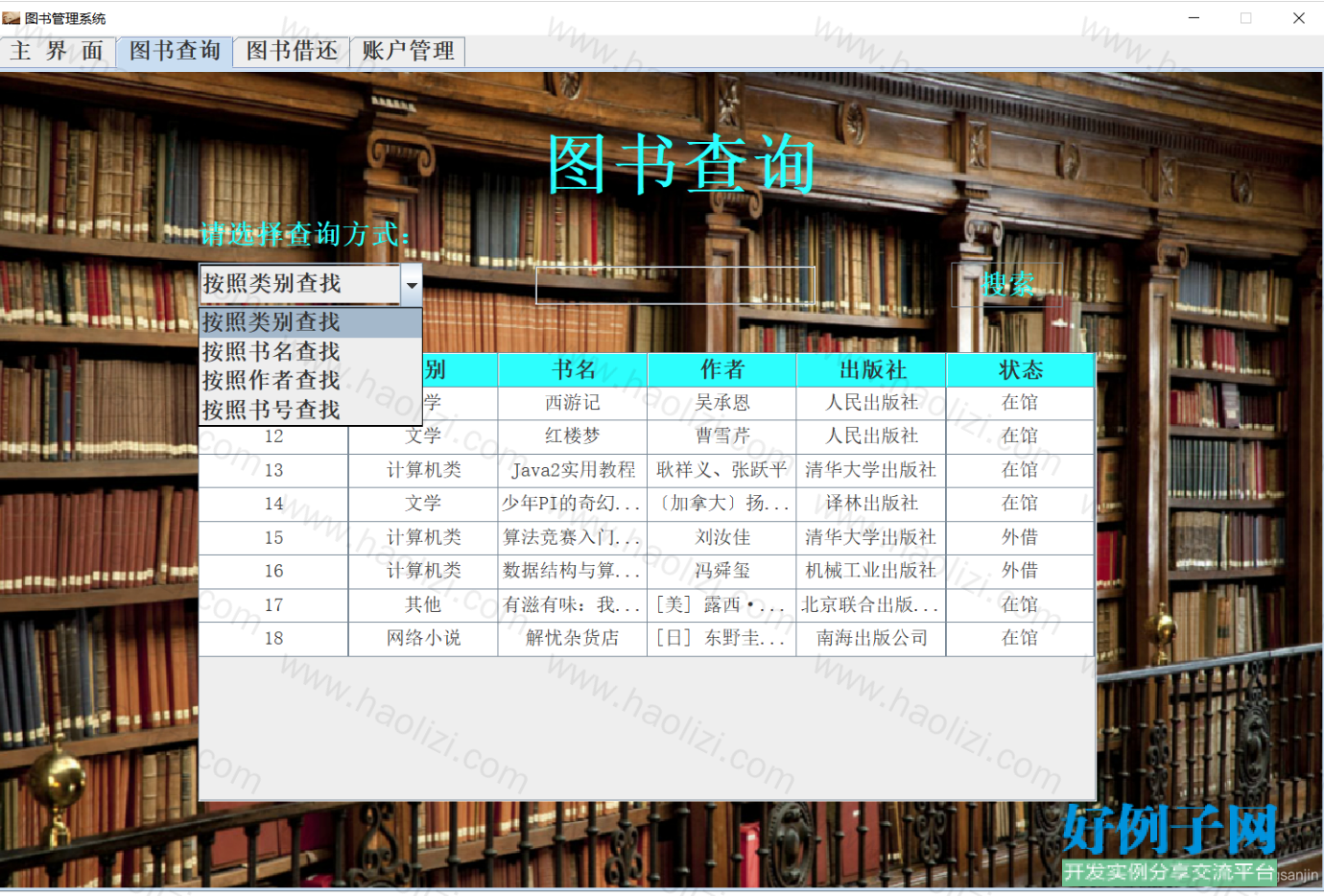Image resolution: width=1324 pixels, height=896 pixels.
Task: Click 网络小说 category cell
Action: coord(423,638)
